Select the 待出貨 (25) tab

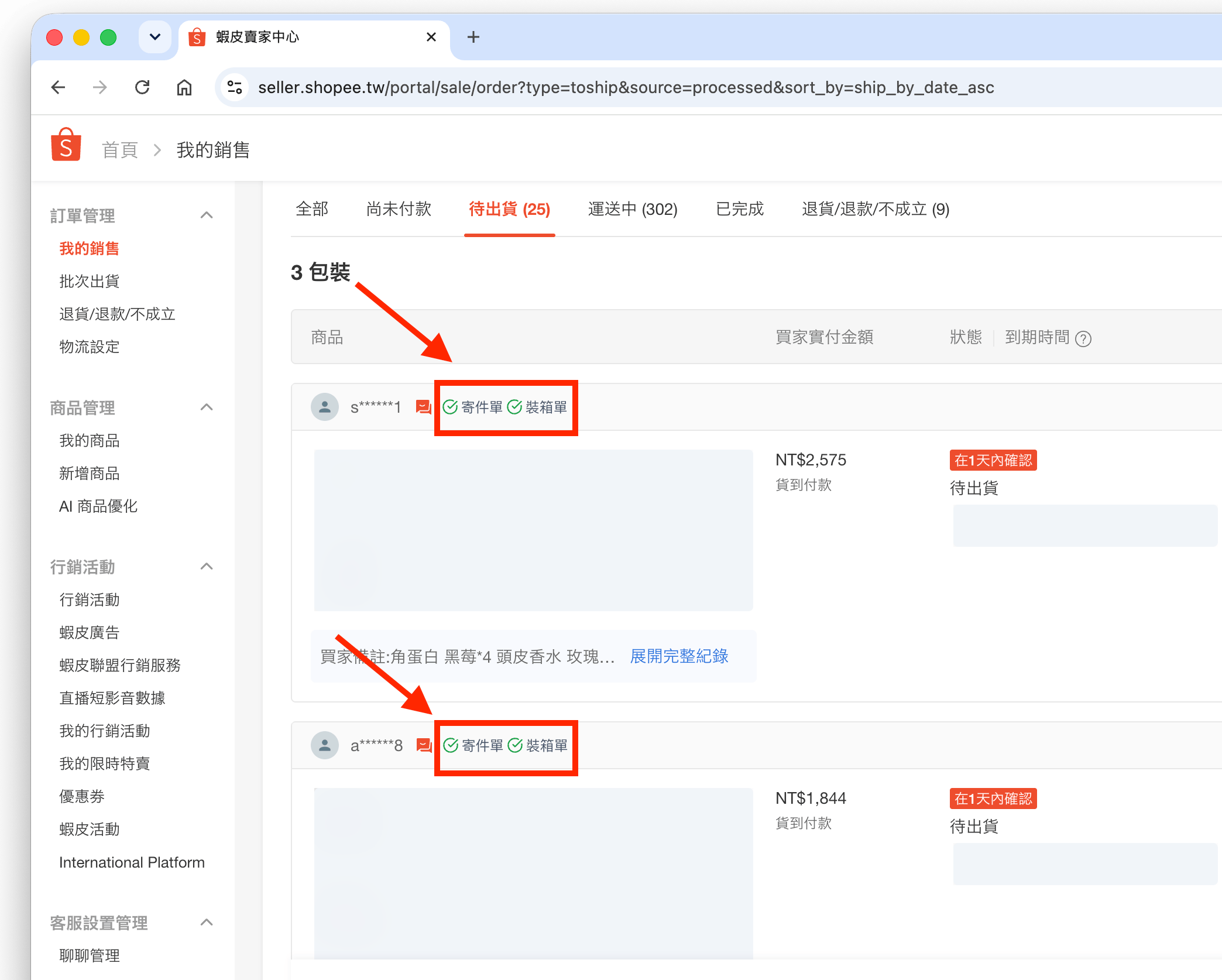pyautogui.click(x=509, y=209)
